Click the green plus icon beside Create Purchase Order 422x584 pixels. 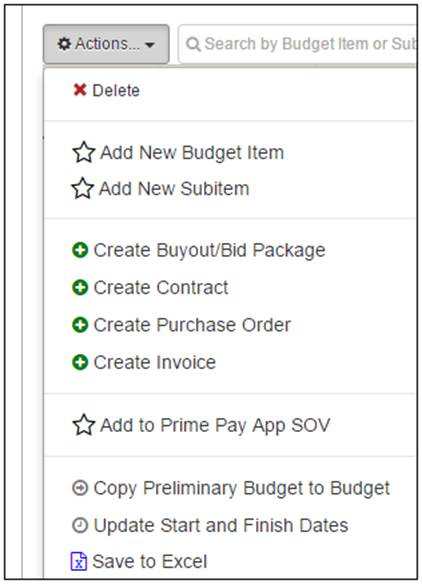coord(80,325)
